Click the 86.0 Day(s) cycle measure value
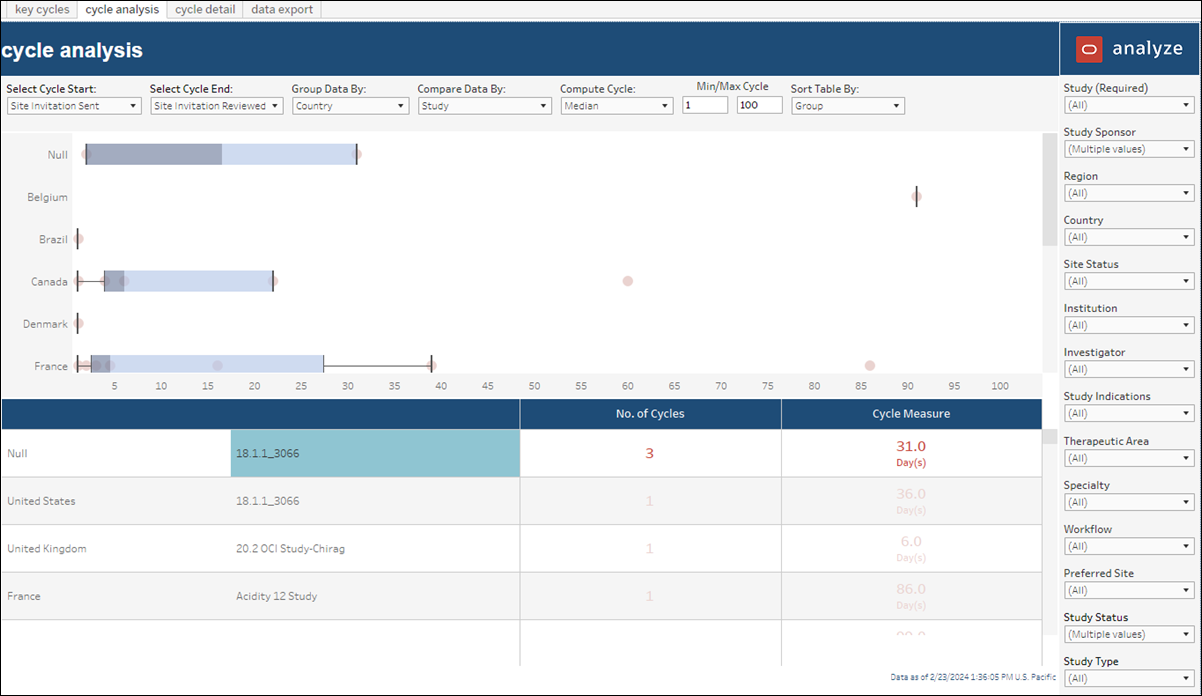 coord(910,595)
